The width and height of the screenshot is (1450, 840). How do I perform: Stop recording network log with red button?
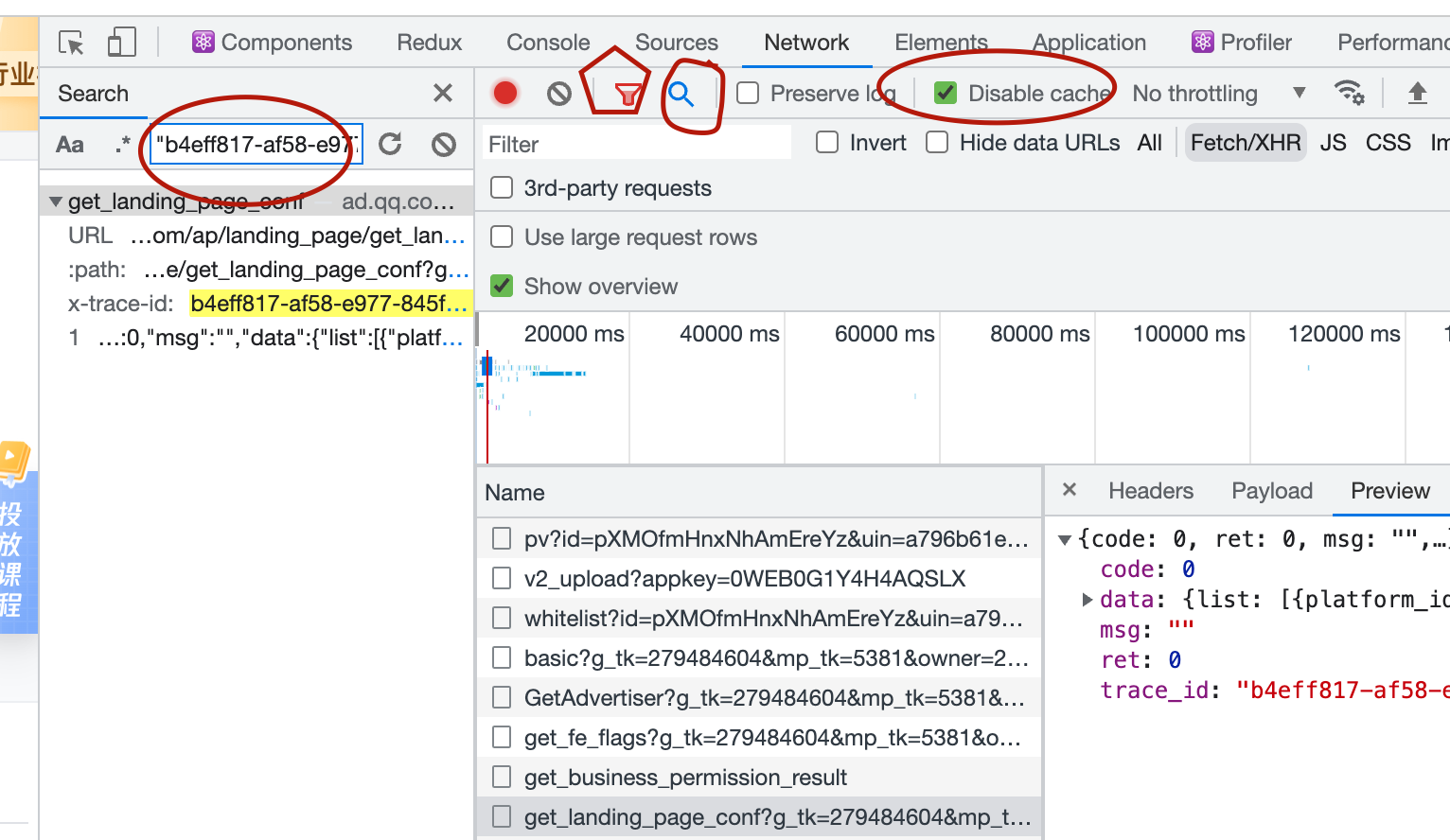505,93
